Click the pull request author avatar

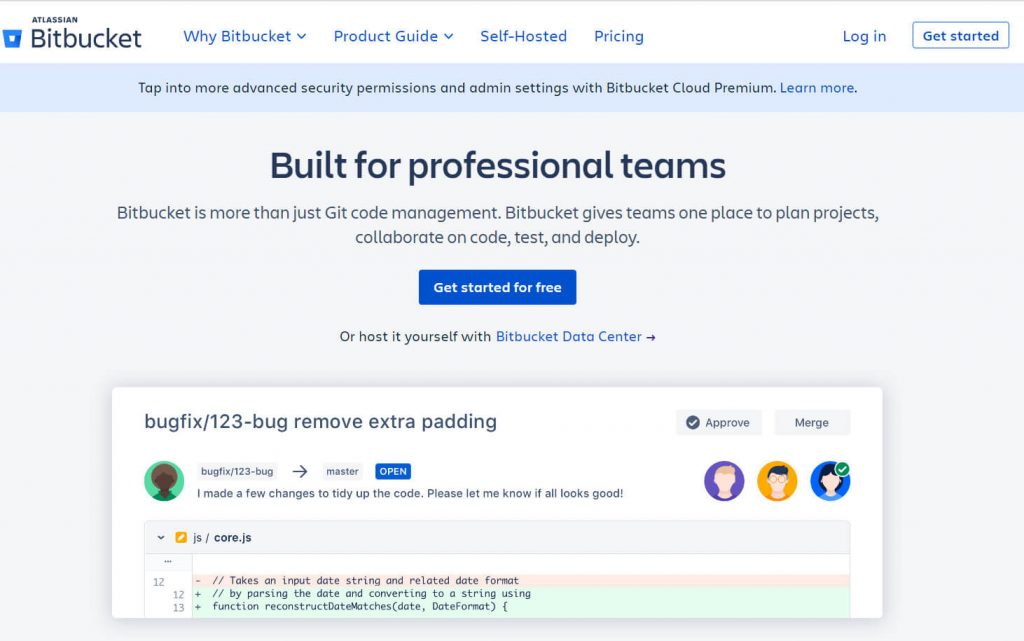point(164,481)
